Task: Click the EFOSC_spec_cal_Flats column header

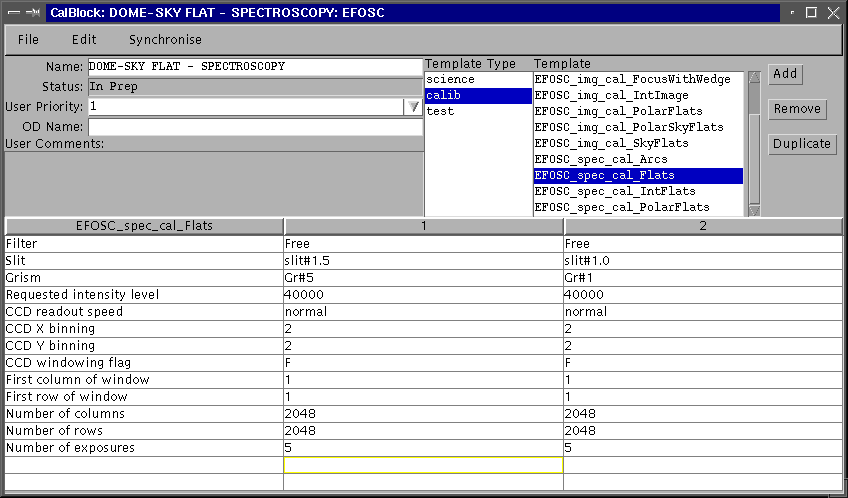Action: pyautogui.click(x=144, y=226)
